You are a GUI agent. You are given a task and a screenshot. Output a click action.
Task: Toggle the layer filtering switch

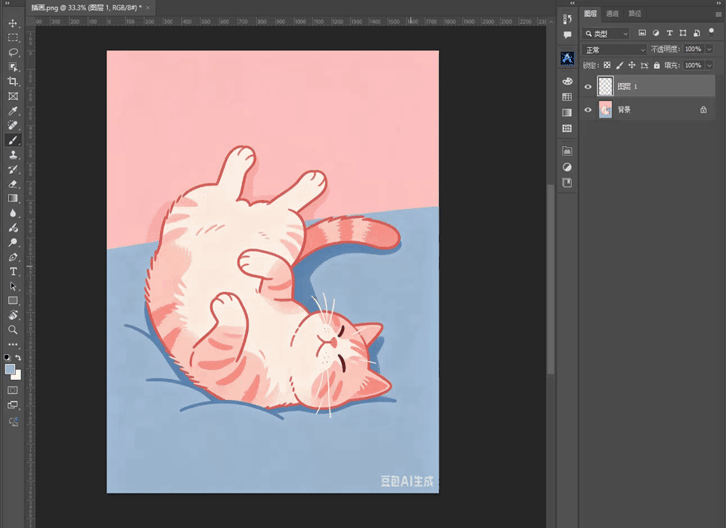click(712, 32)
